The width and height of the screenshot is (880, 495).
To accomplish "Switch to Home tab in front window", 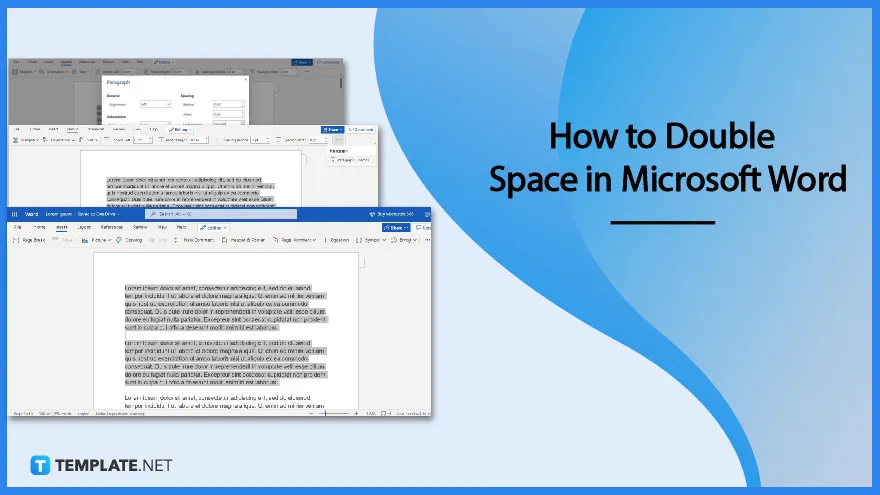I will pyautogui.click(x=39, y=228).
